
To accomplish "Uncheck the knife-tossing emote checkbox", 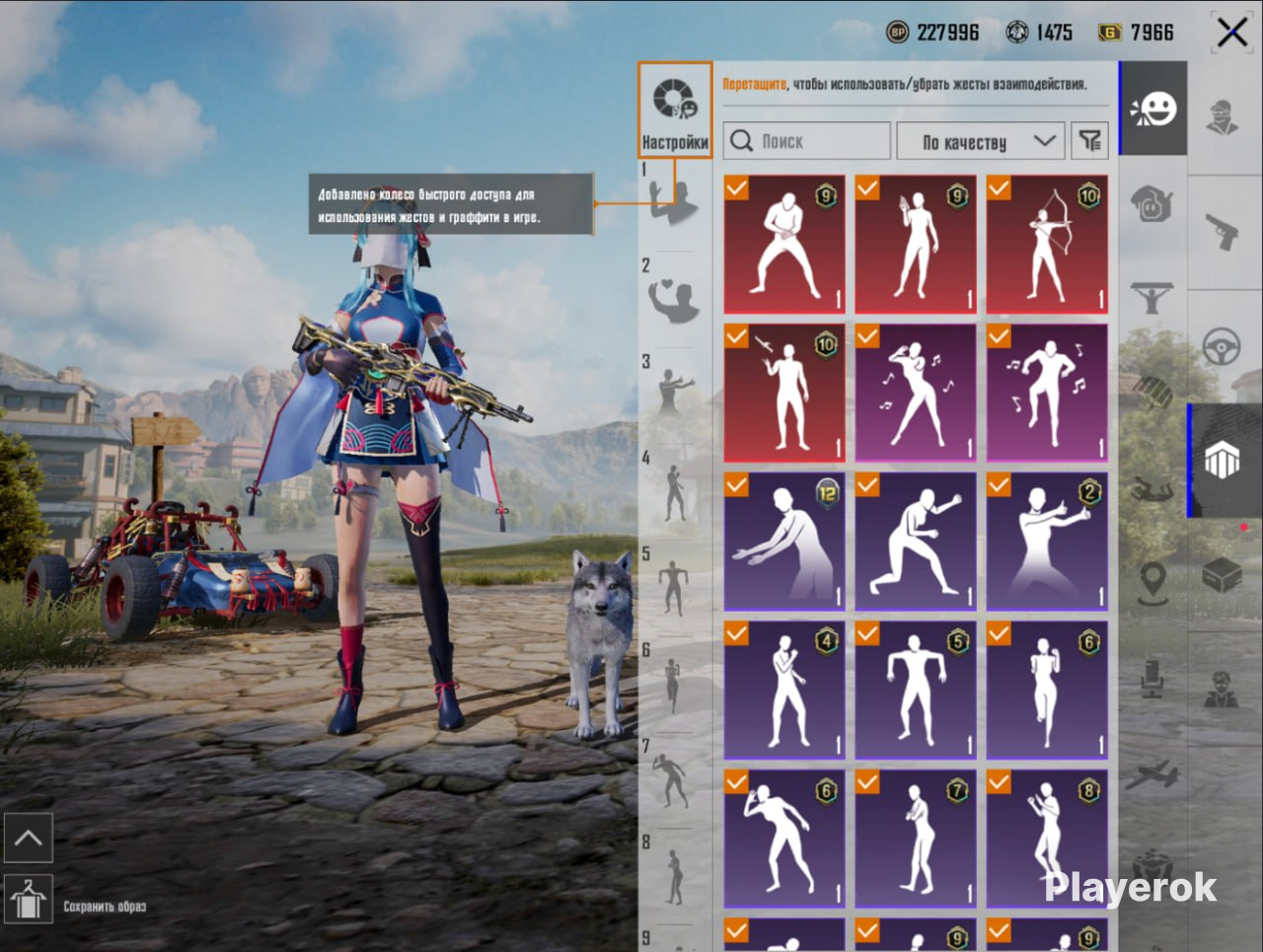I will coord(737,336).
